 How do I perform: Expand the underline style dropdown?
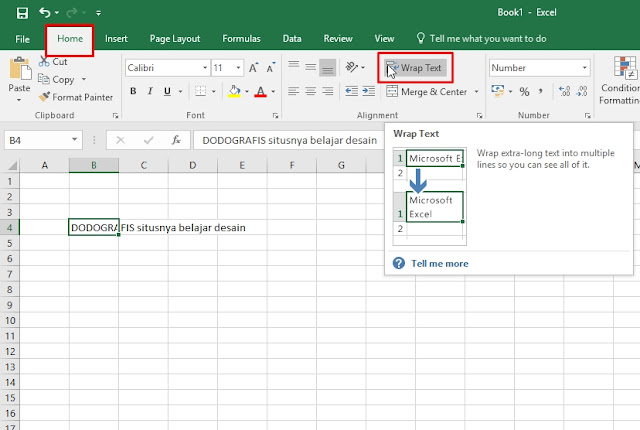point(180,91)
